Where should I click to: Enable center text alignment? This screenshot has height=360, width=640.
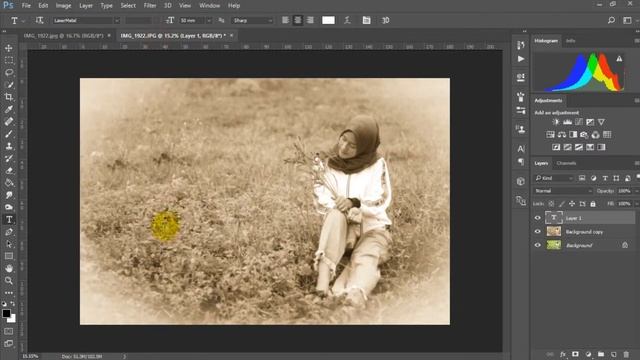pyautogui.click(x=298, y=20)
